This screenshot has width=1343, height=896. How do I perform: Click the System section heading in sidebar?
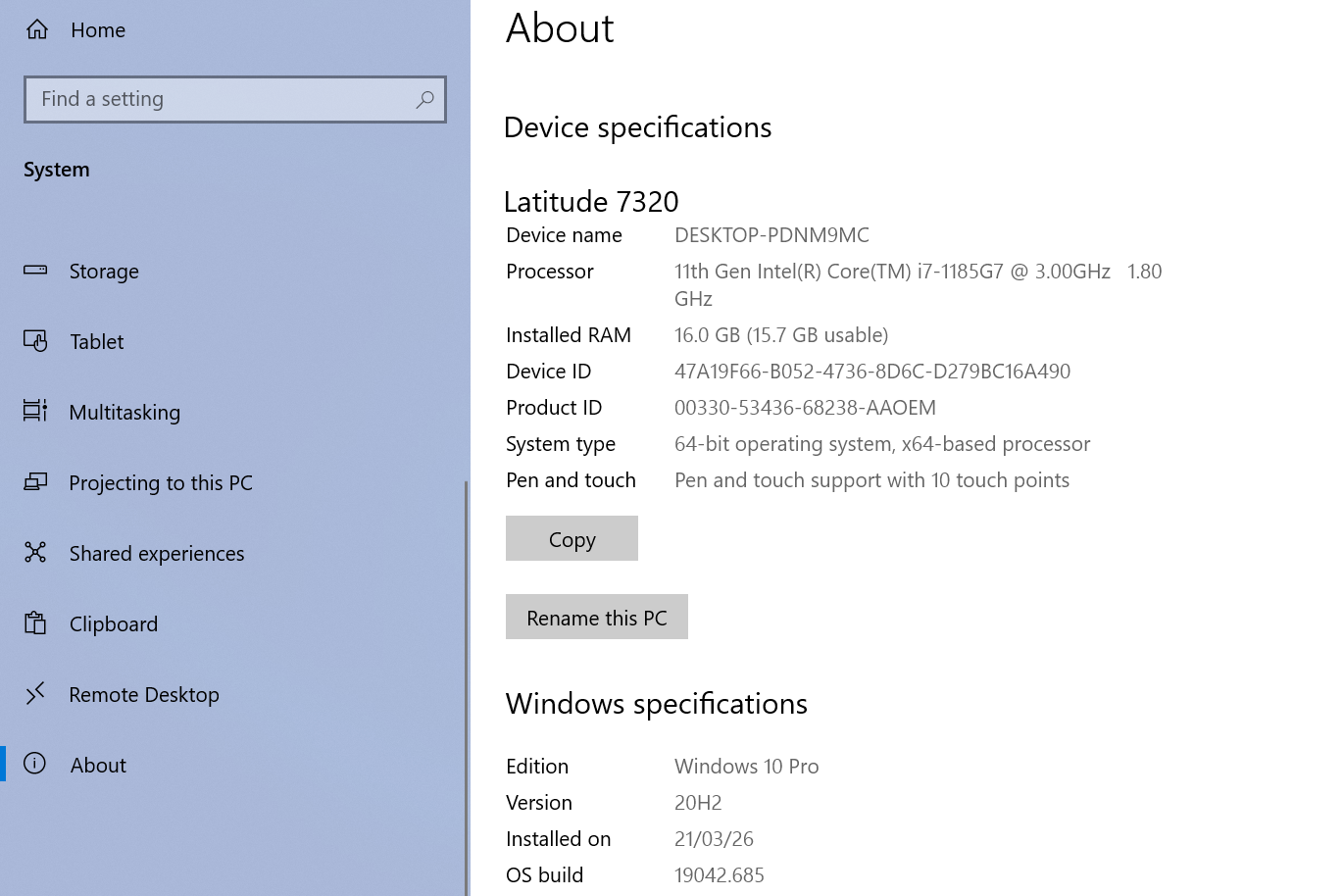[x=57, y=170]
